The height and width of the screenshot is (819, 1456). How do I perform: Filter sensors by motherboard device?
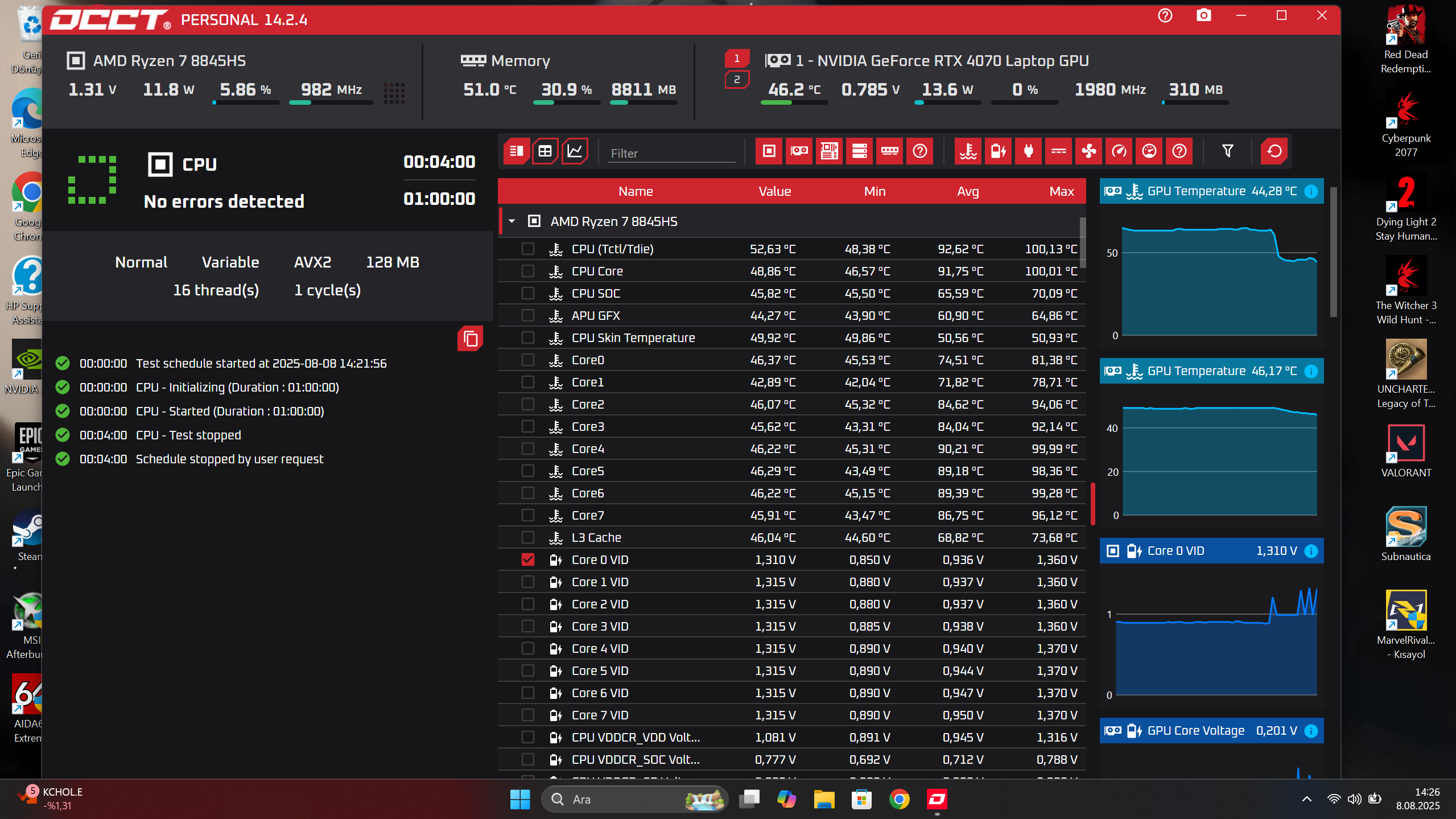(829, 151)
